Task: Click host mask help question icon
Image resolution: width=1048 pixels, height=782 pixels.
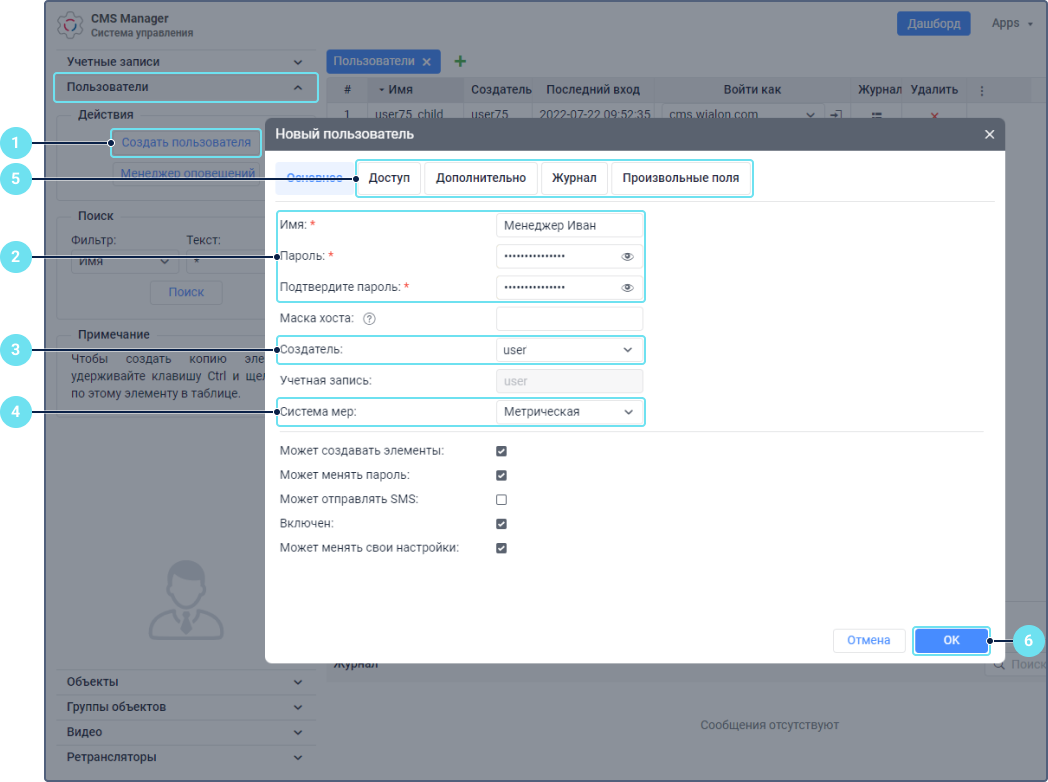Action: click(x=369, y=319)
